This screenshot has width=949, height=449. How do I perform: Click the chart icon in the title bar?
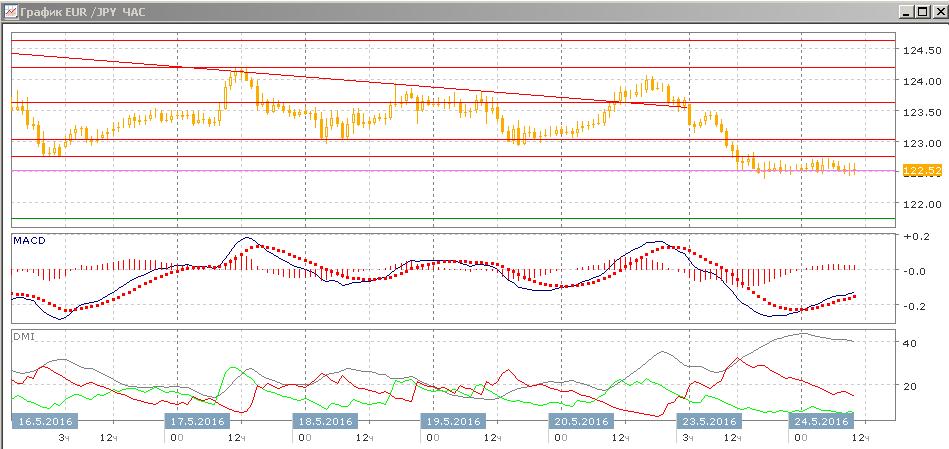(x=10, y=11)
